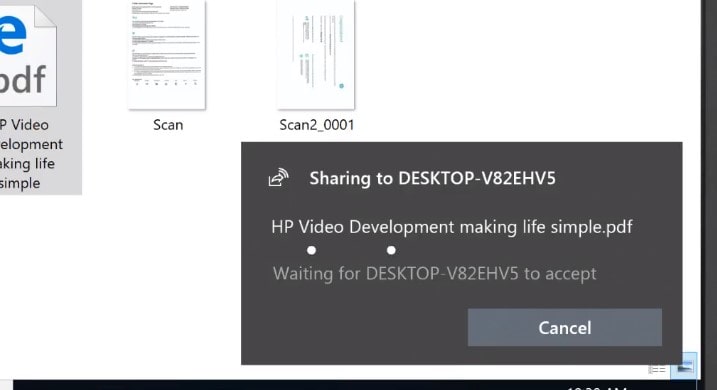717x390 pixels.
Task: Click the HP Video Development file name
Action: point(31,154)
